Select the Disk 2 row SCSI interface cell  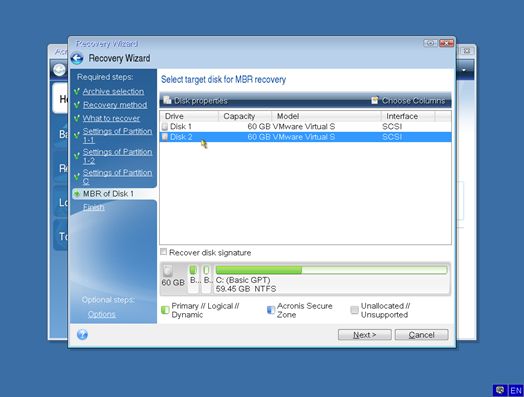(392, 137)
